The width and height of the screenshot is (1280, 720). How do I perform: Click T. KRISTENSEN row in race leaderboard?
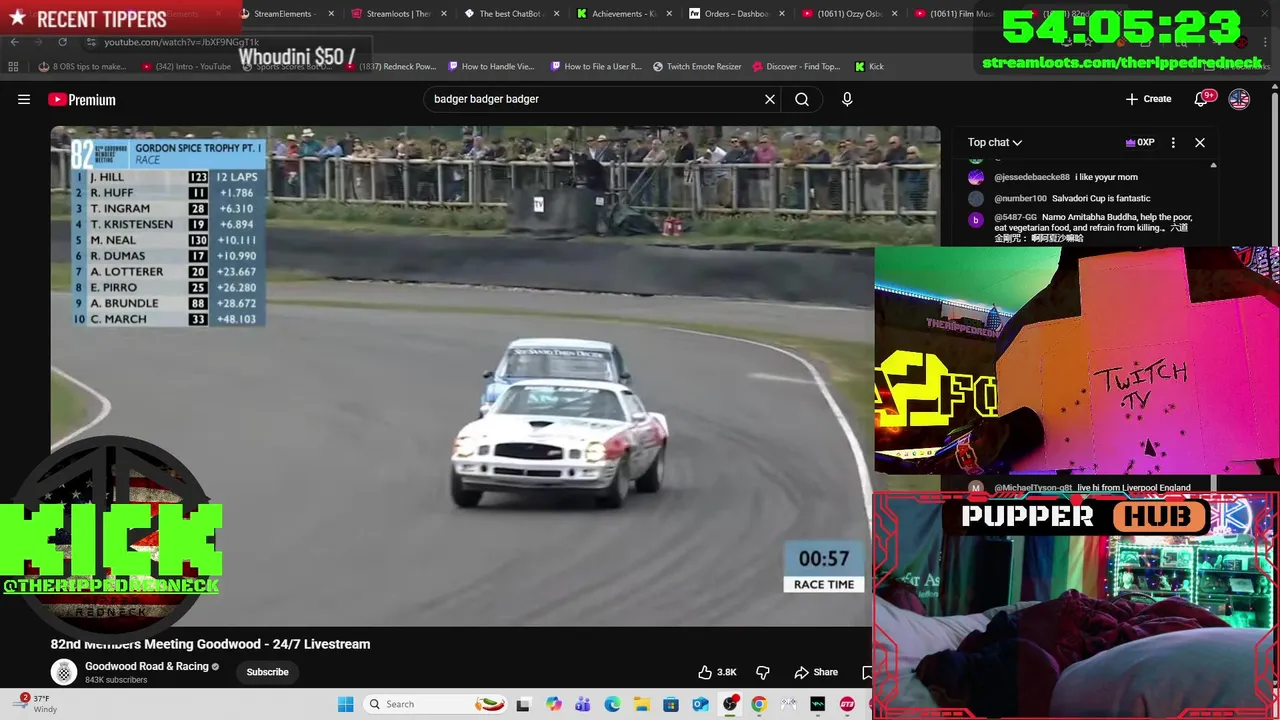[x=166, y=224]
